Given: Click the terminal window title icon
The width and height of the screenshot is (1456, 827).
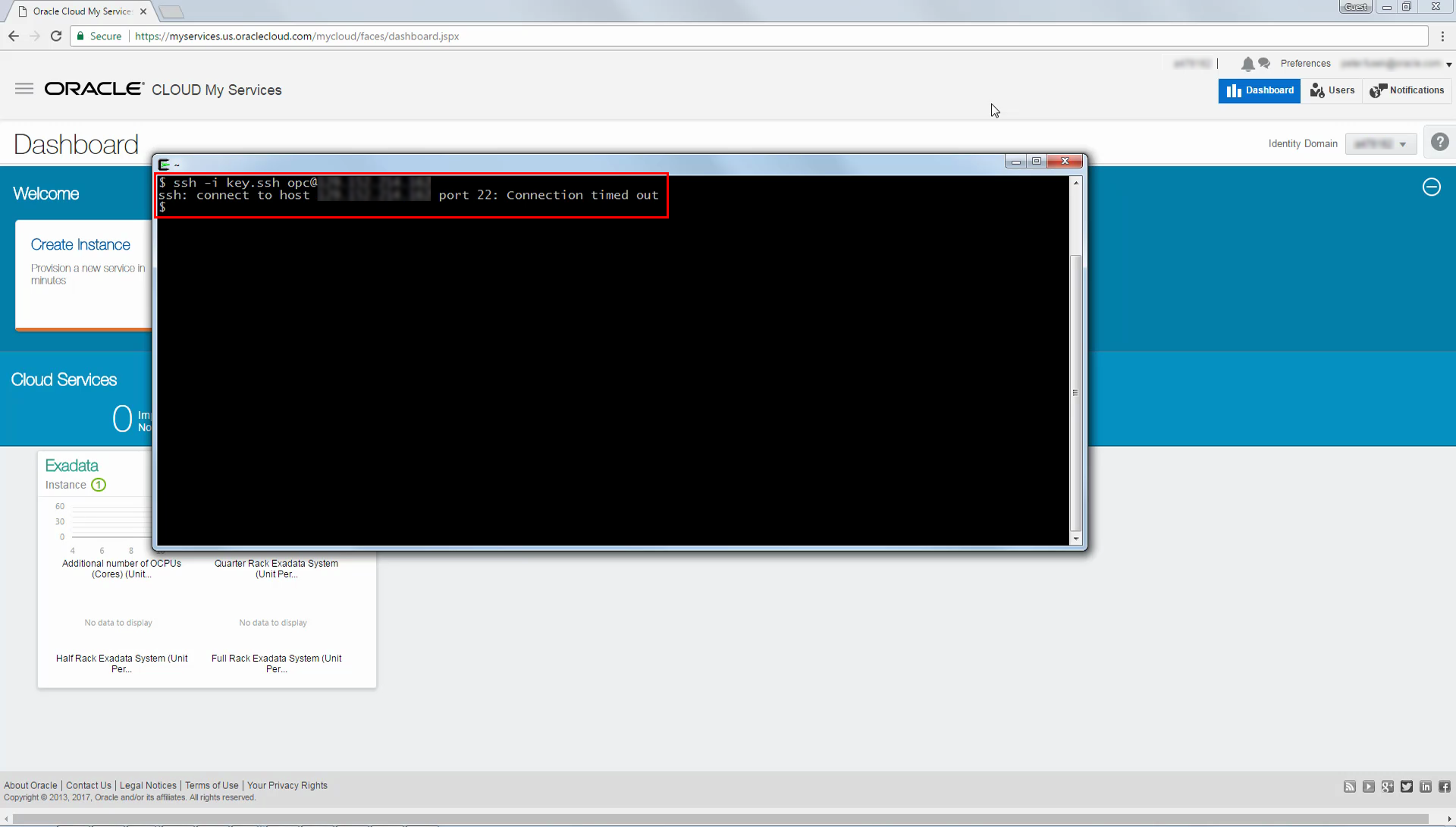Looking at the screenshot, I should 164,164.
